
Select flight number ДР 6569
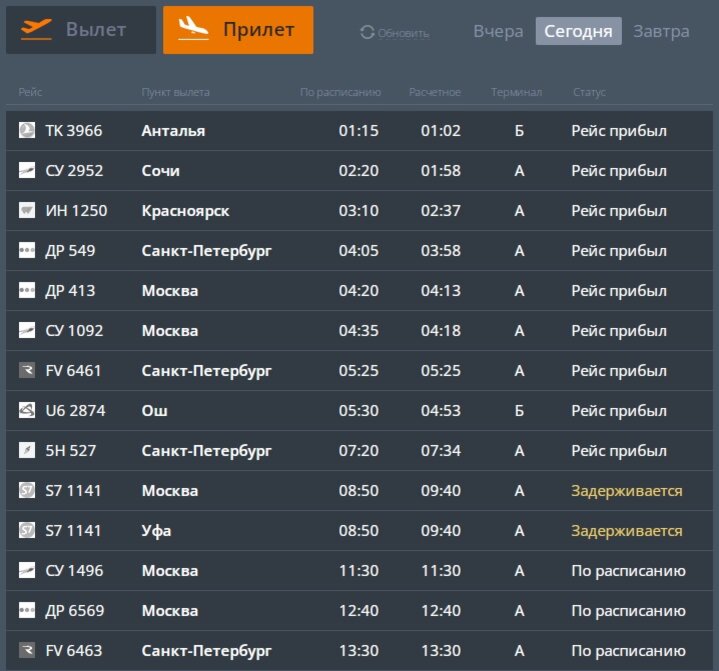[x=75, y=610]
